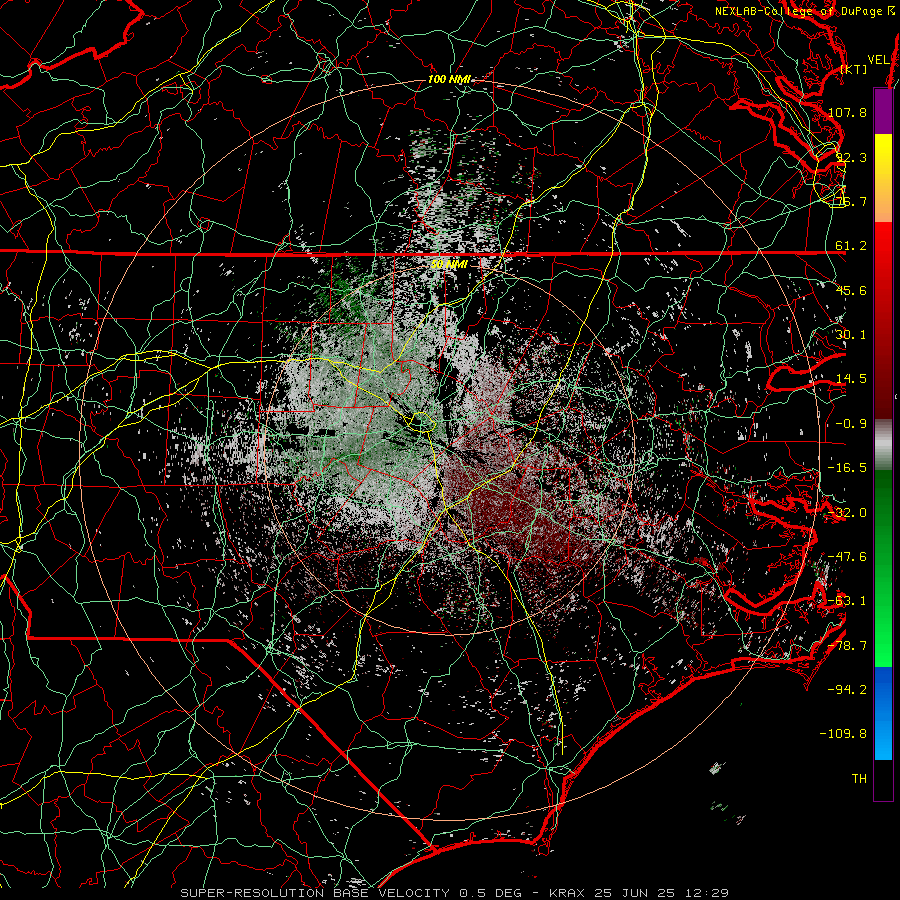900x900 pixels.
Task: Click the -16.5 velocity scale value
Action: 847,468
